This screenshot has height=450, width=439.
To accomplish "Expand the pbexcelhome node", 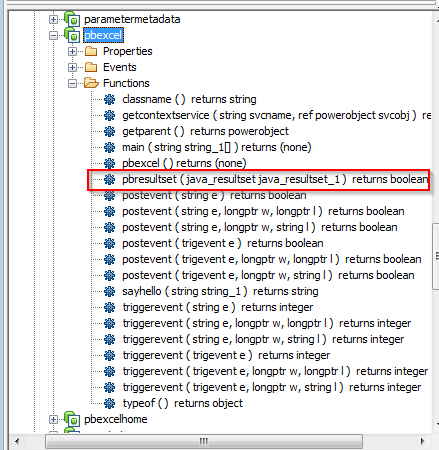I will 53,419.
